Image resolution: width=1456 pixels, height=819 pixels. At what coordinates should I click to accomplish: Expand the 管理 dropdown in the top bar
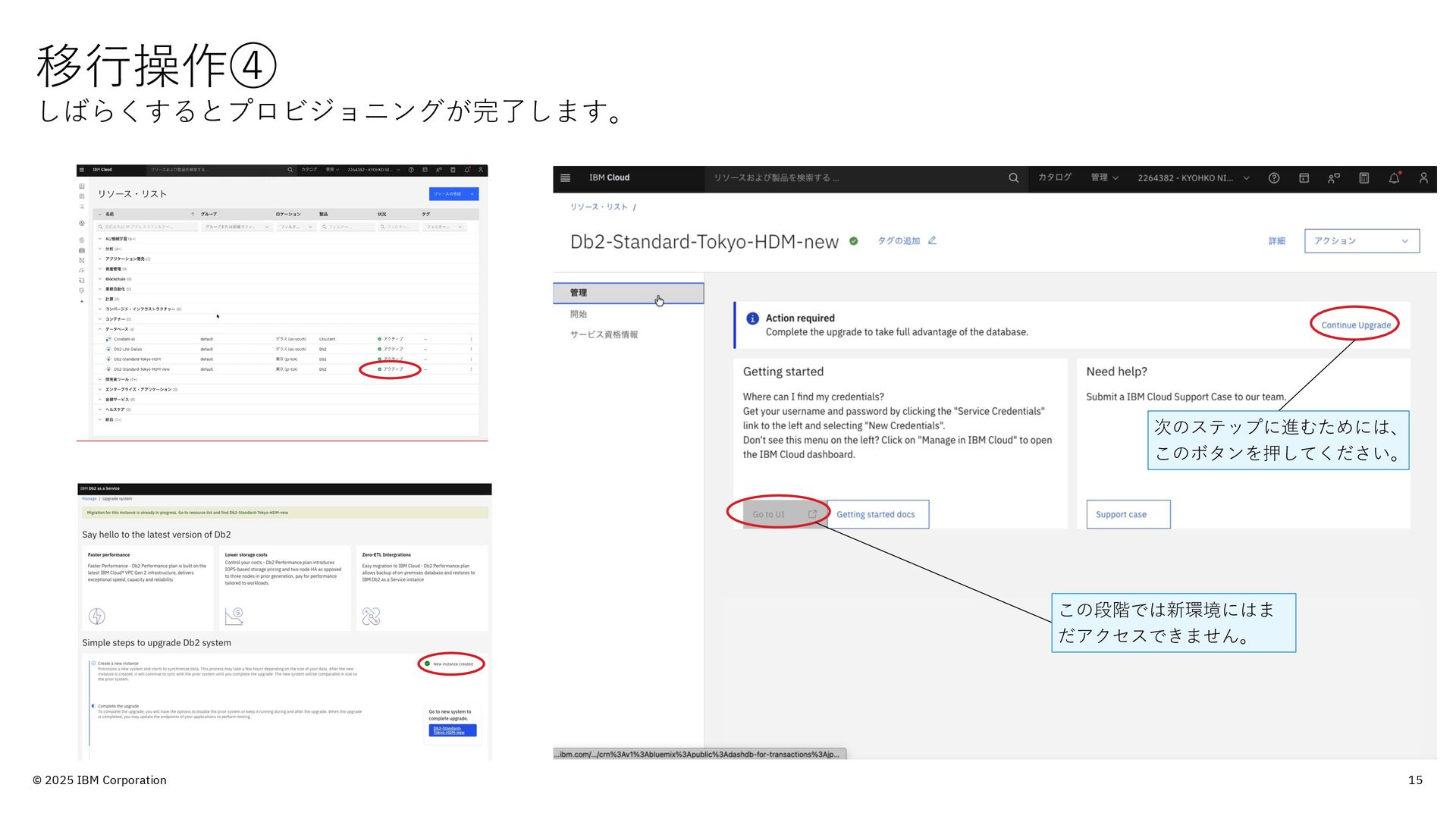(x=1104, y=178)
